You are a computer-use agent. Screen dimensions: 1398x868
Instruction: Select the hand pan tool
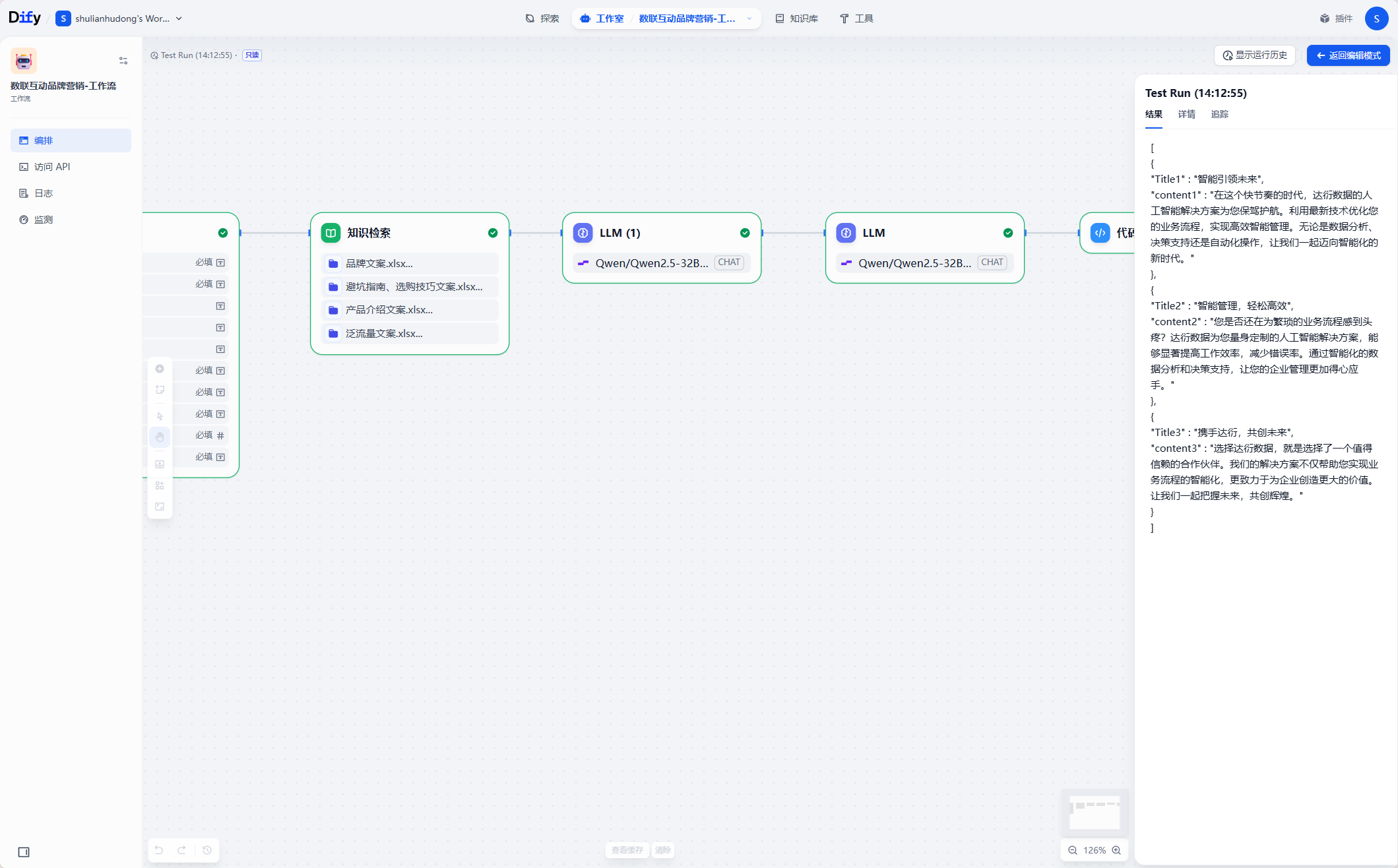[x=160, y=437]
